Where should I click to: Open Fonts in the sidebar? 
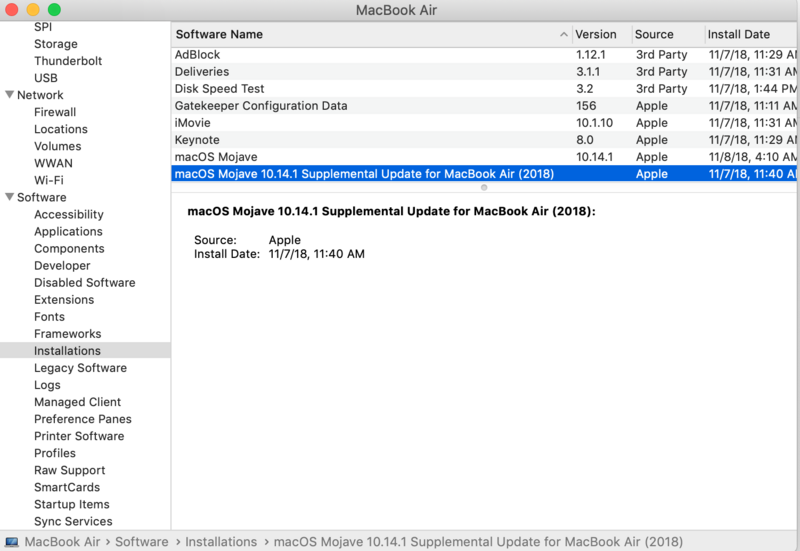coord(49,317)
